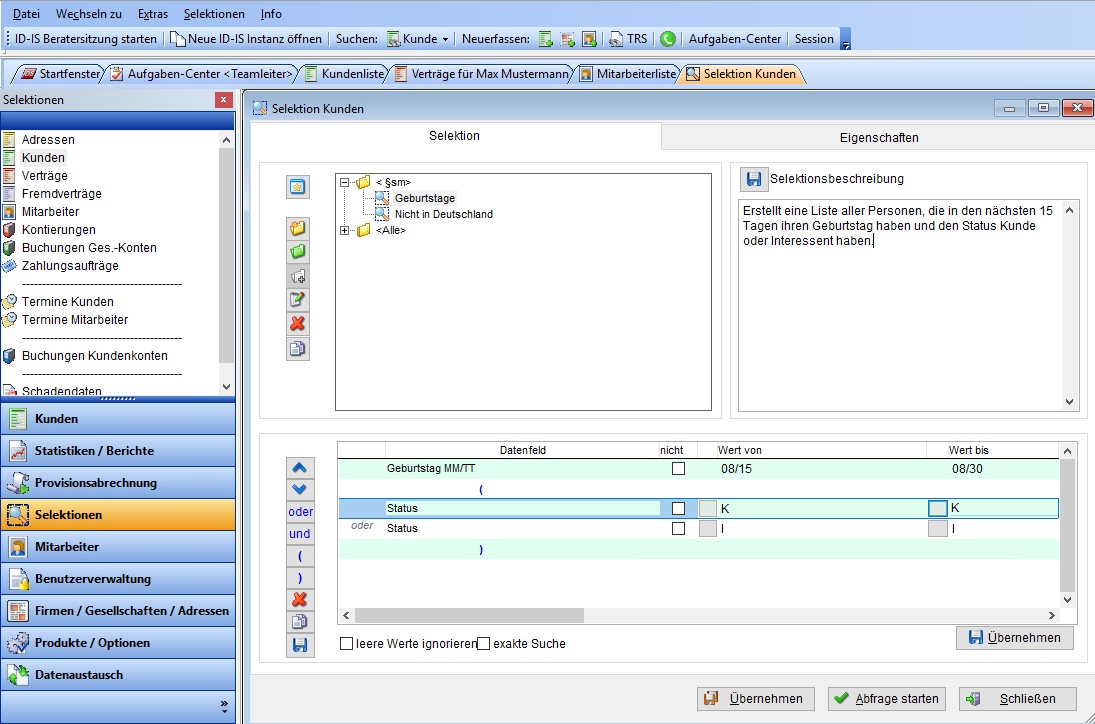Click the green folder icon beside the selection tree

(298, 252)
